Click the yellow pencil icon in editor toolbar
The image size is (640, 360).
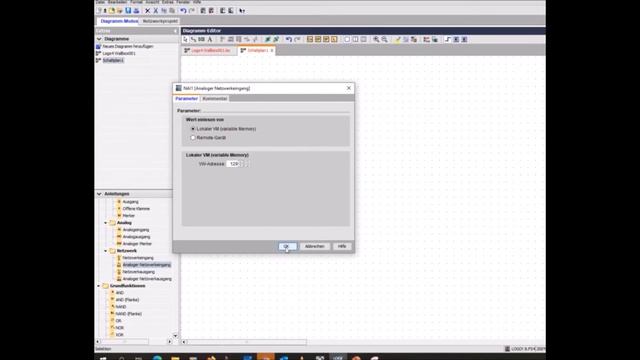[398, 40]
